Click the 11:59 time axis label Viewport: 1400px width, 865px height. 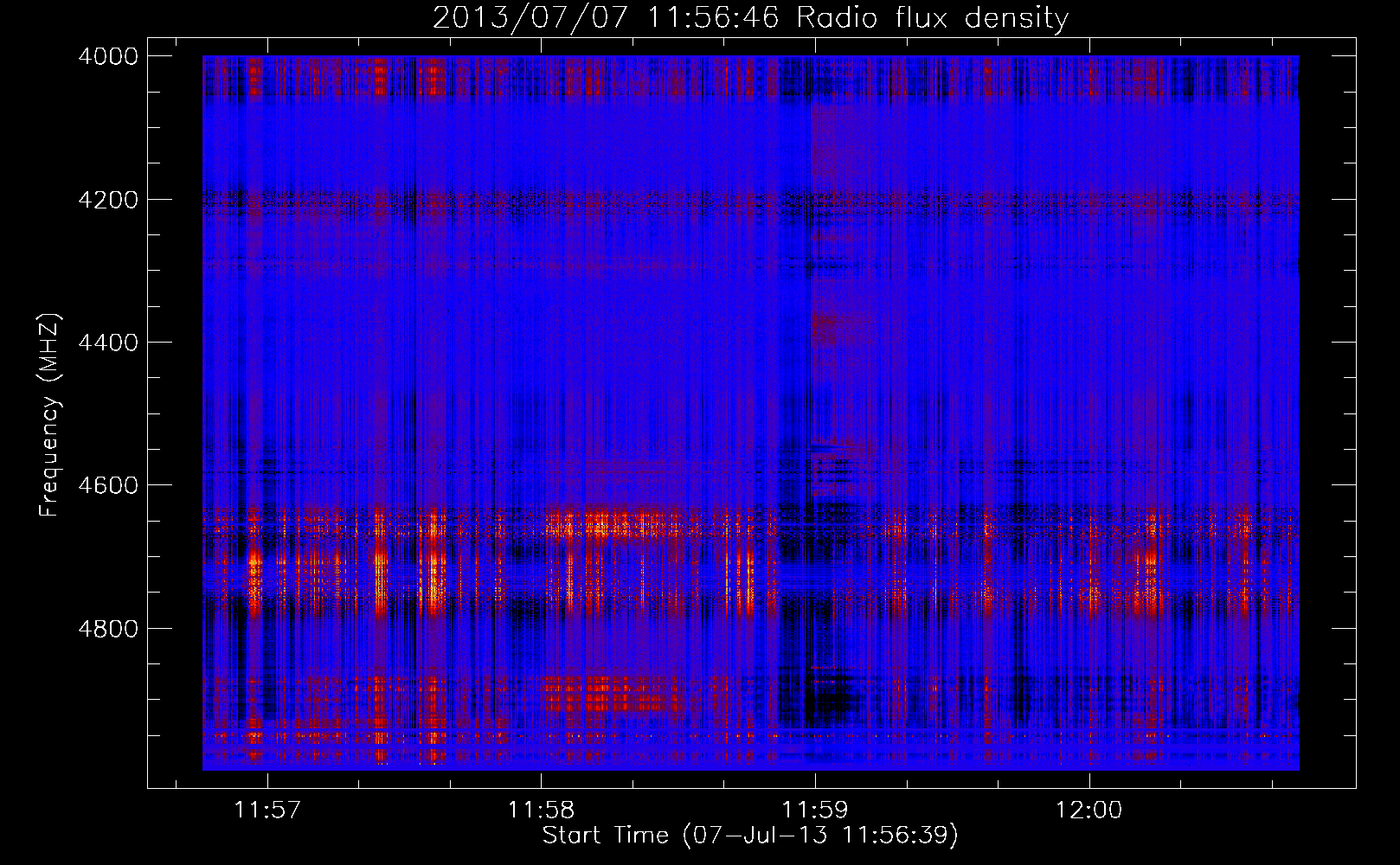coord(814,810)
